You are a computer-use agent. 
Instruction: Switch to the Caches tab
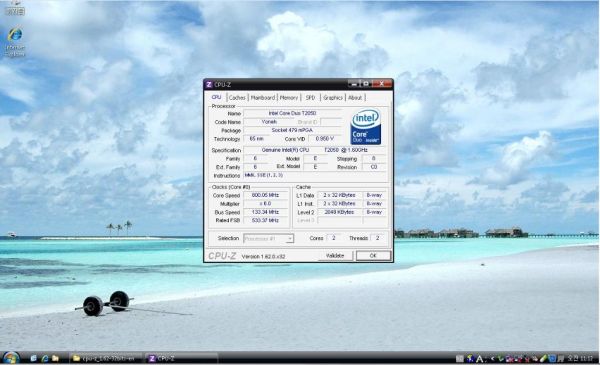pos(237,98)
